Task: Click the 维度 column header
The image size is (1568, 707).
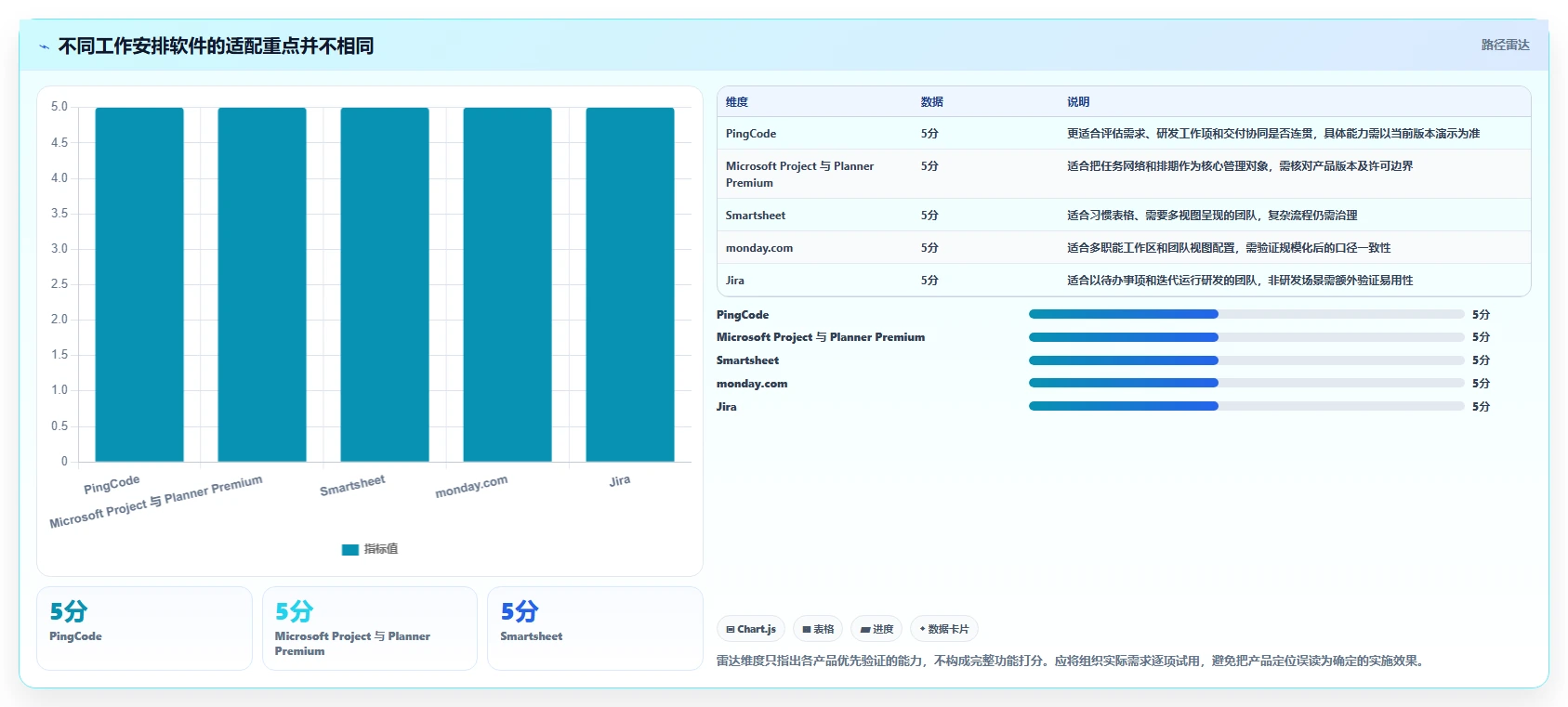Action: coord(737,102)
